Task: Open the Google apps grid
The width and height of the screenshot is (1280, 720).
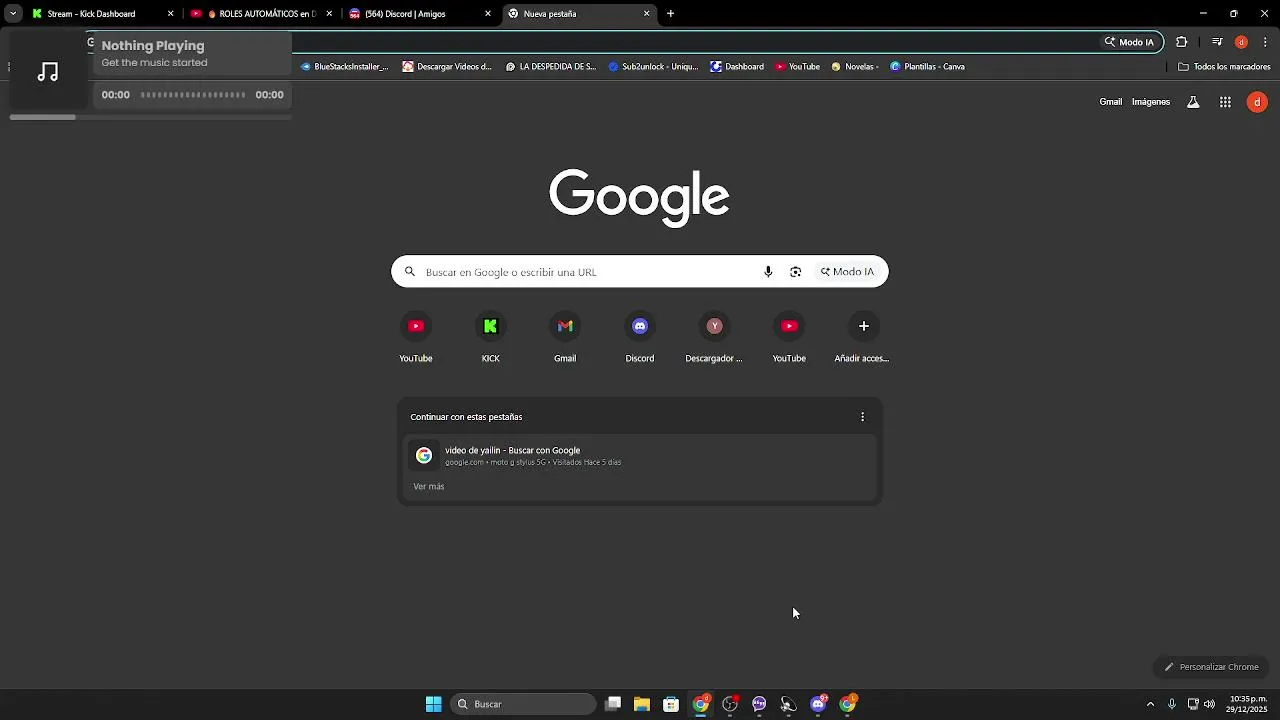Action: click(1225, 102)
